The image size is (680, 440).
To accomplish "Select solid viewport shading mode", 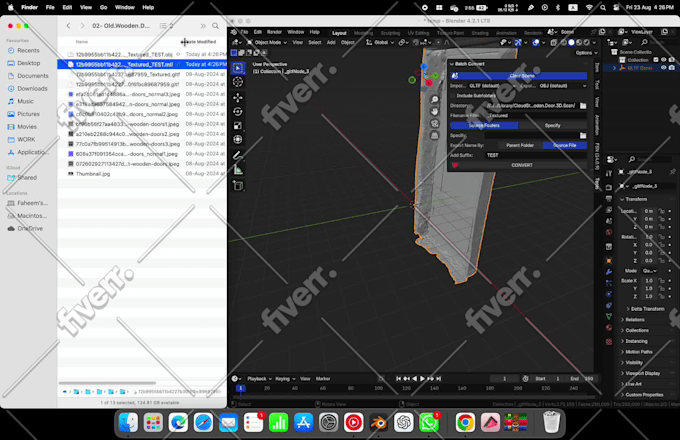I will pos(571,42).
